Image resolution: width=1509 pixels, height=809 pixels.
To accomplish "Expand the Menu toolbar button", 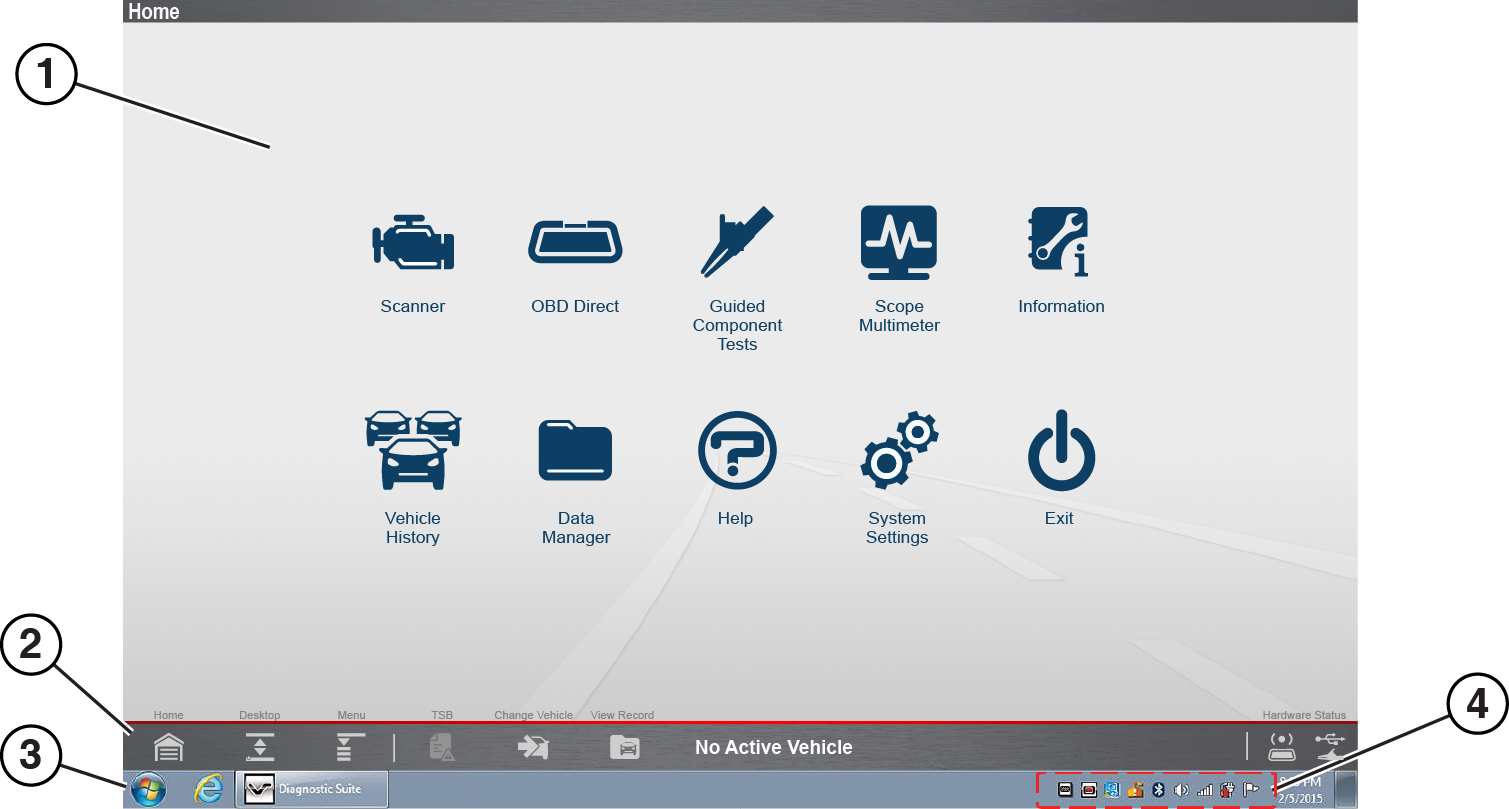I will [x=351, y=747].
